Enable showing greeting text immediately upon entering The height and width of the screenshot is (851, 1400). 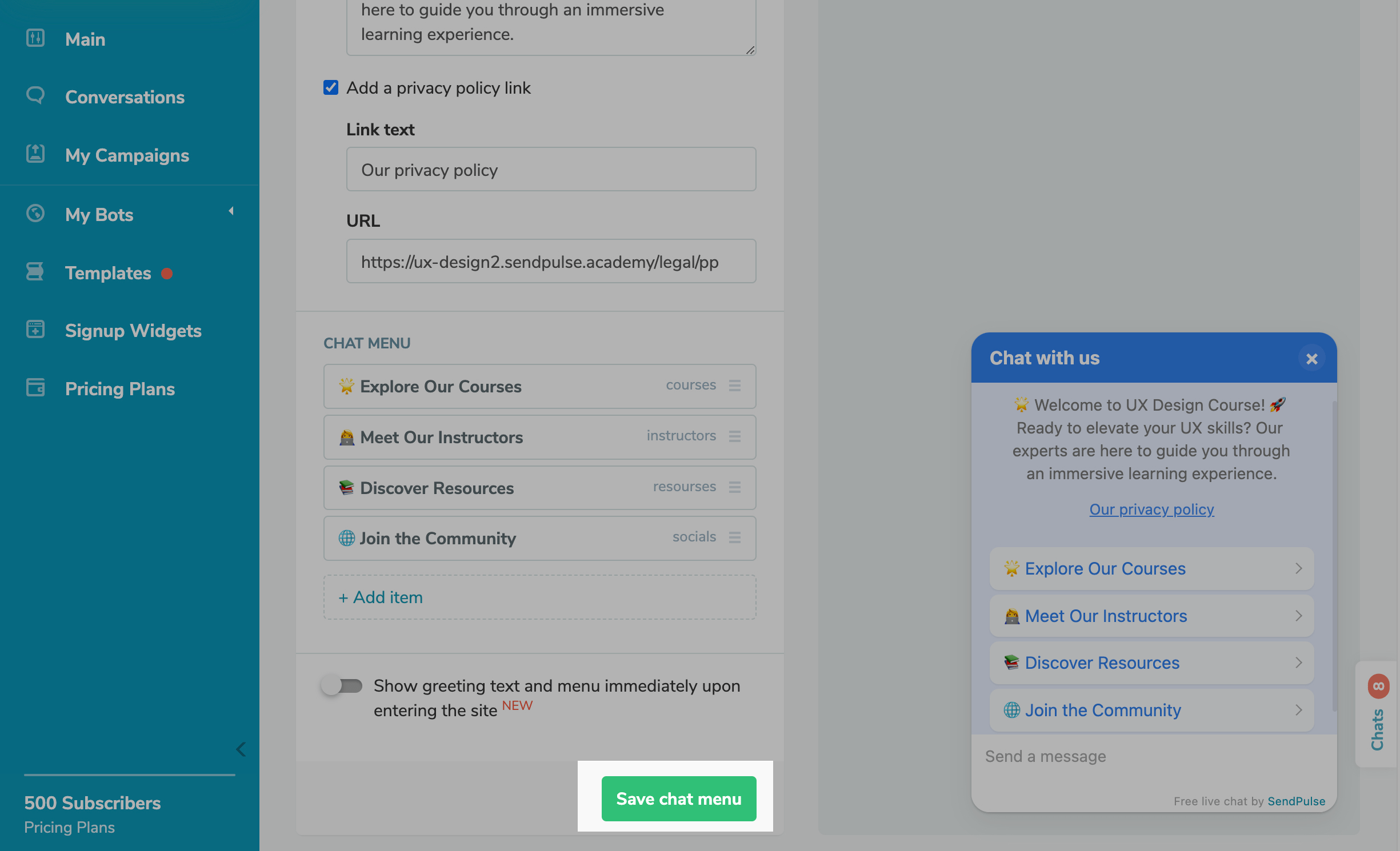tap(342, 685)
